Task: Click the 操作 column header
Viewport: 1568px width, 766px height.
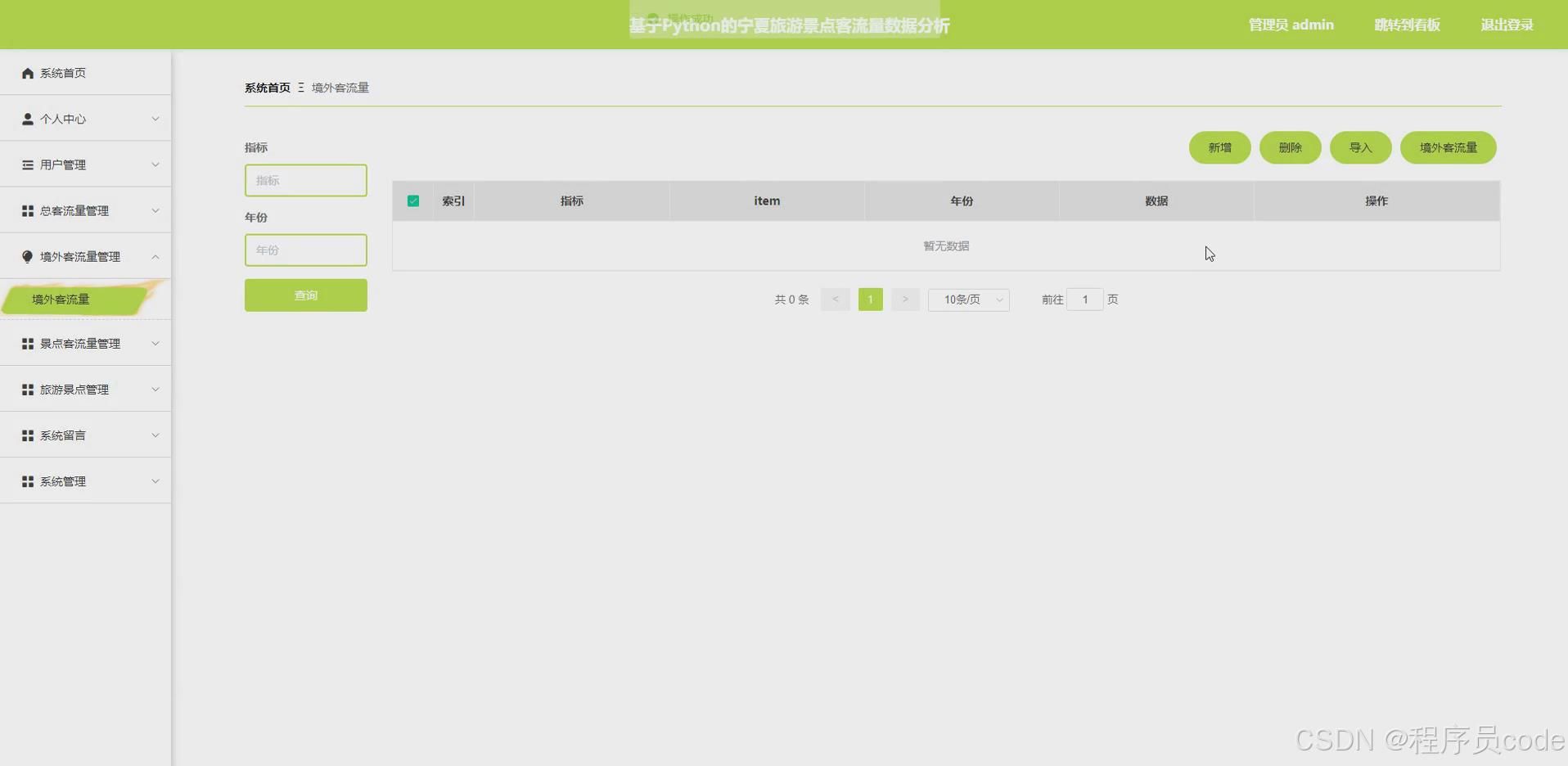Action: point(1377,201)
